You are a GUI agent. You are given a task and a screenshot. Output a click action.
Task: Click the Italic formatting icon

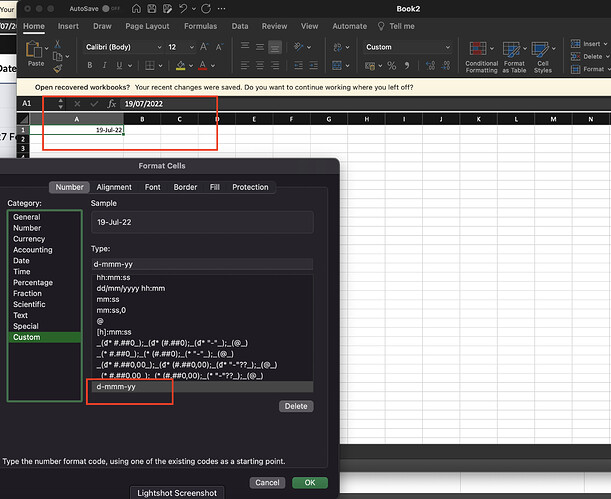point(104,66)
